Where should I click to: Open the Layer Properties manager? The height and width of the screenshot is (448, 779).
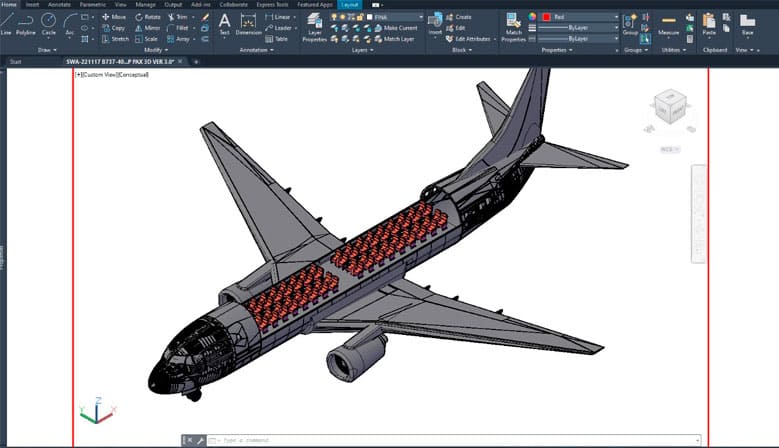314,26
